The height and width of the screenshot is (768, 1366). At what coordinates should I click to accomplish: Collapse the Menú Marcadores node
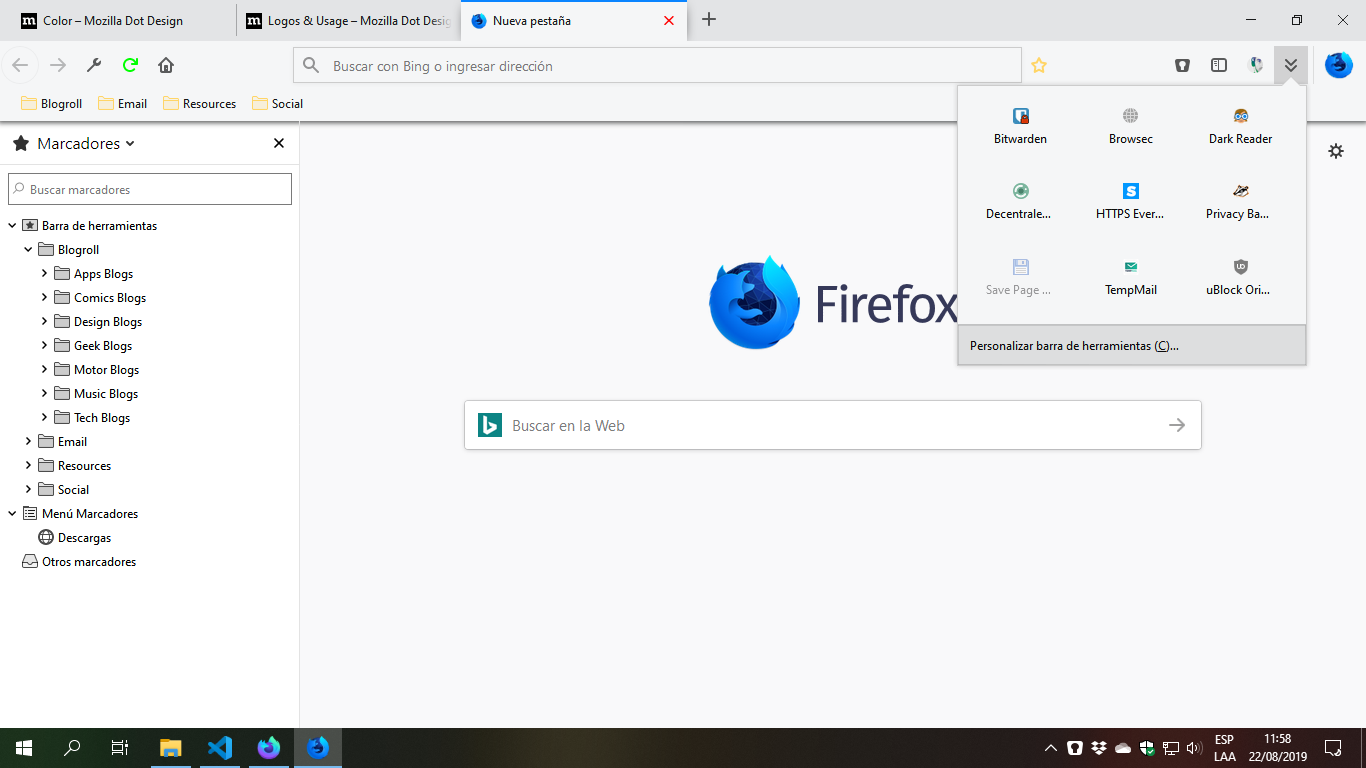click(x=13, y=513)
